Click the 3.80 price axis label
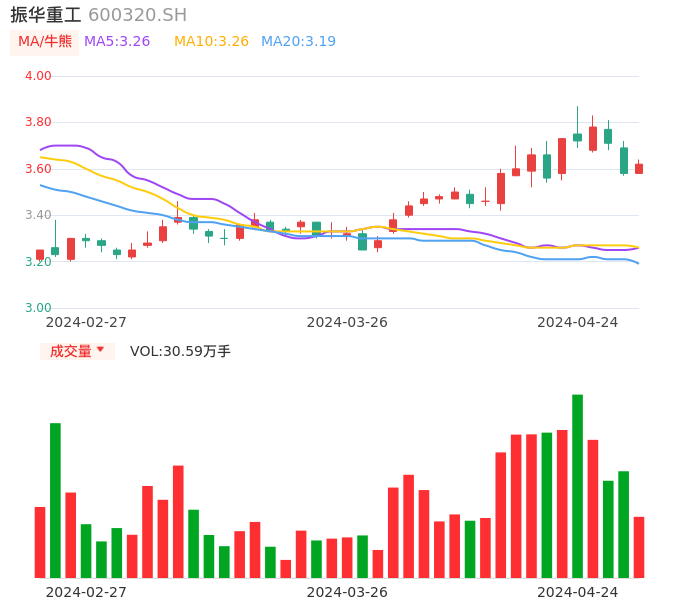Screen dimensions: 686x606 (38, 122)
